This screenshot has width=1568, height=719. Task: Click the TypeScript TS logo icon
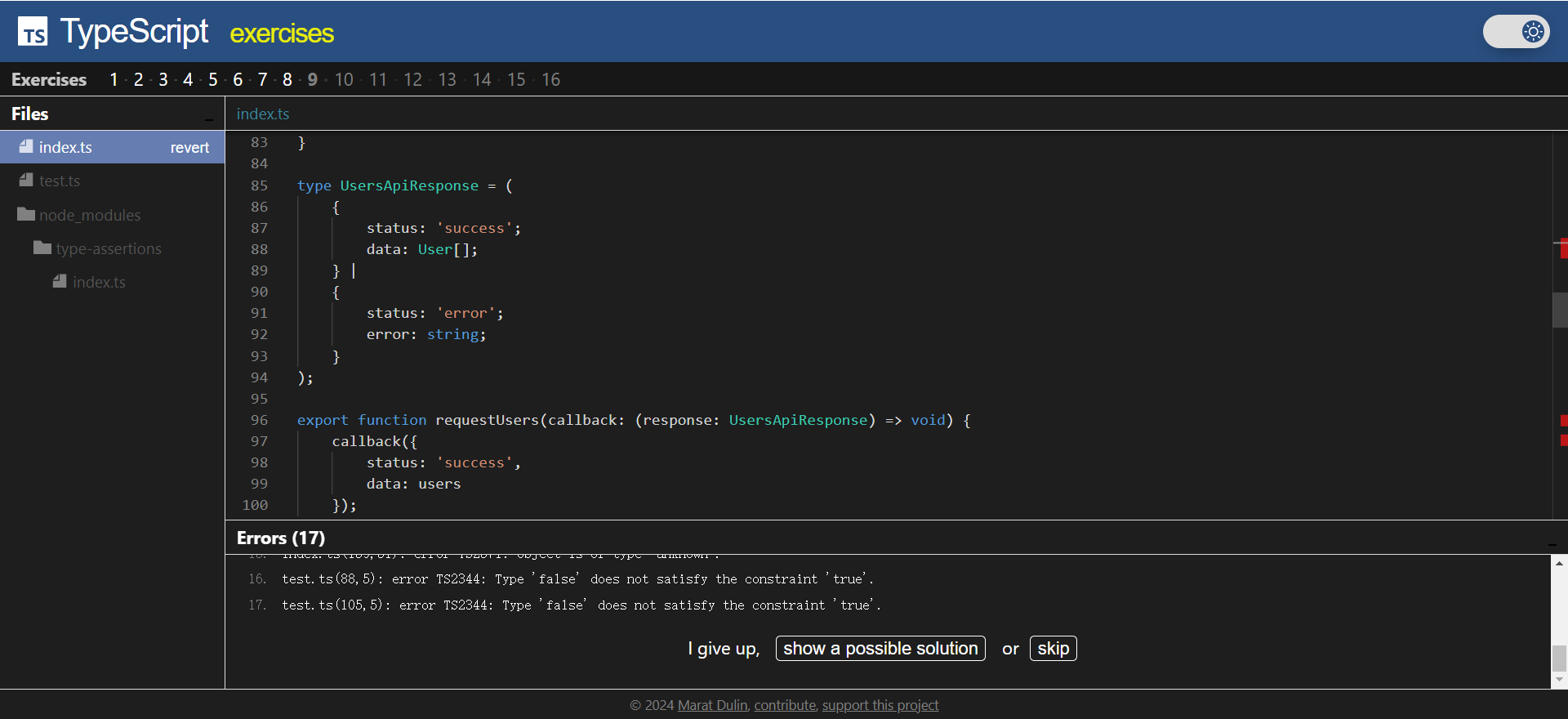[33, 33]
